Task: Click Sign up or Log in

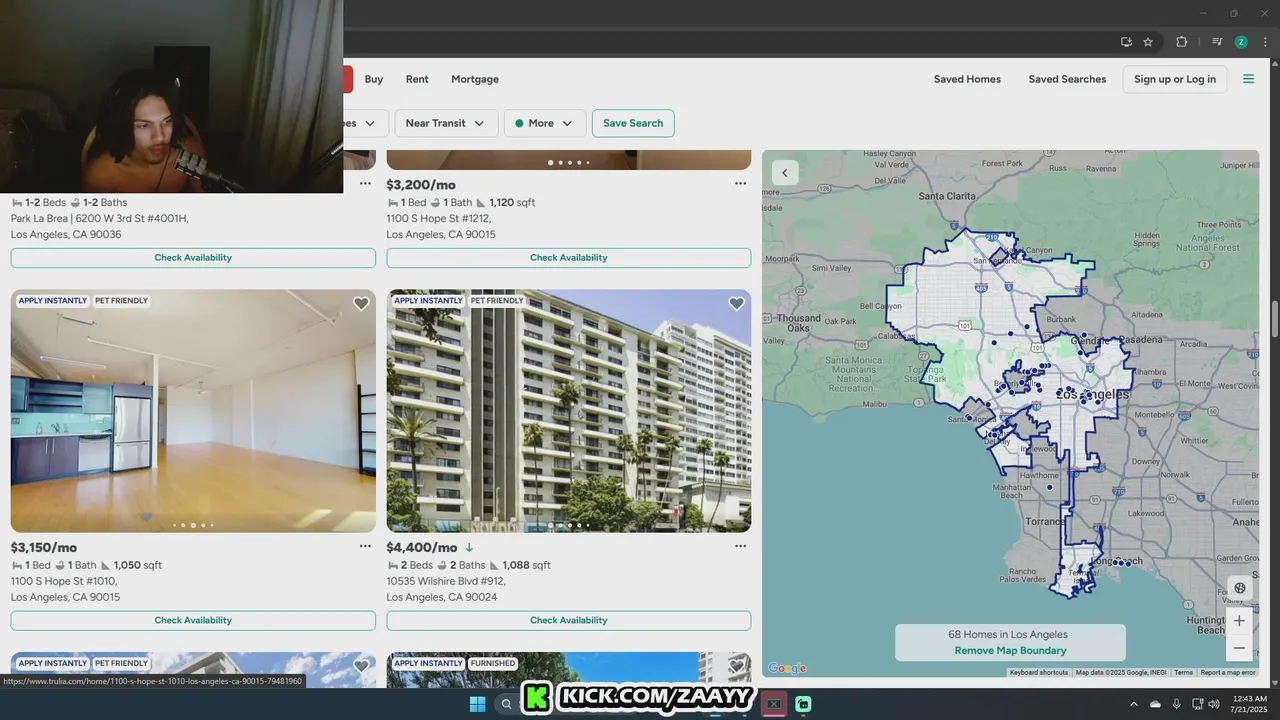Action: [x=1175, y=79]
